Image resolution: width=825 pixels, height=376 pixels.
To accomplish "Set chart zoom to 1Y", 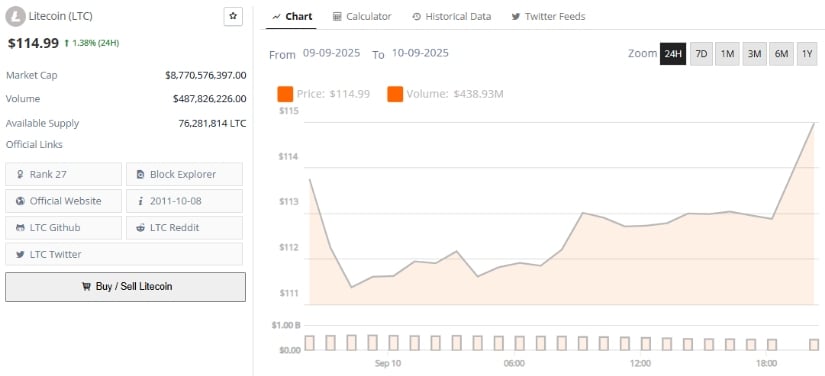I will pos(807,54).
